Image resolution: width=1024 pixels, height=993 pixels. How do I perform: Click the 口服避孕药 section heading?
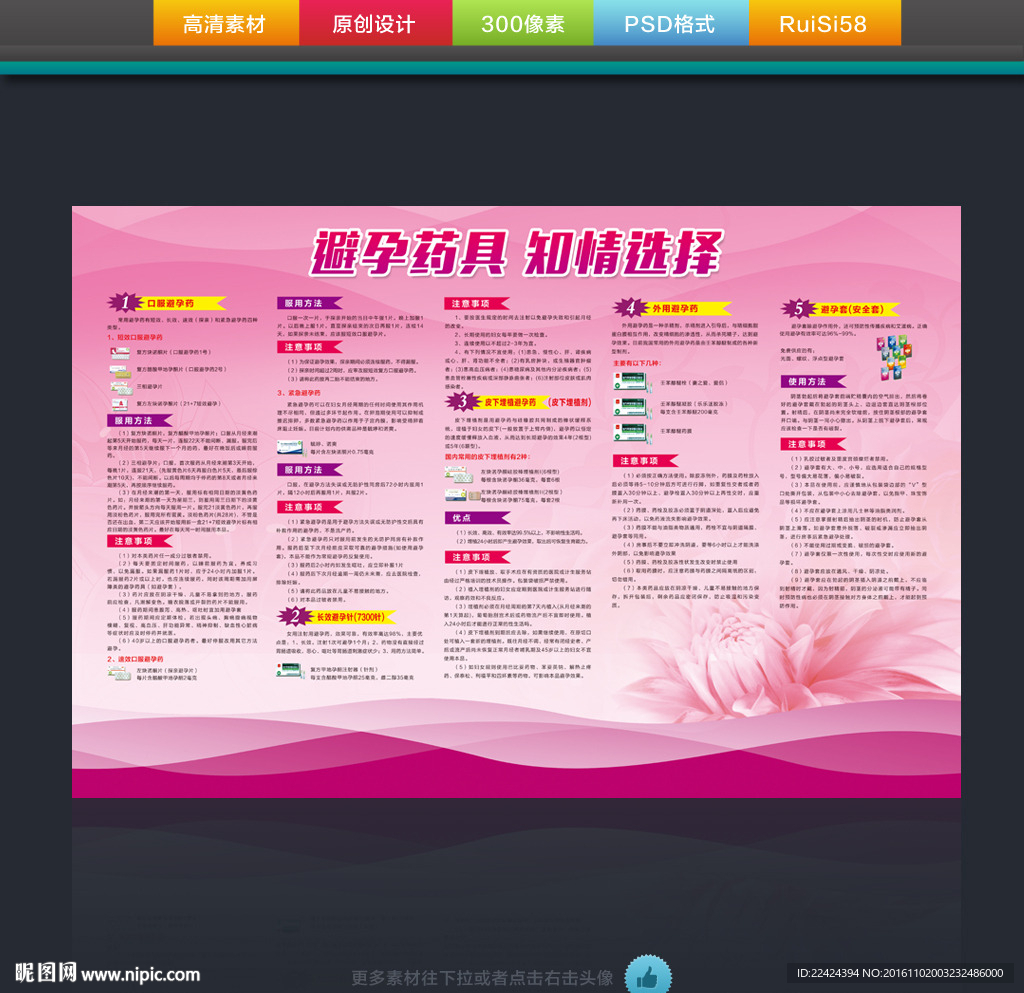pos(170,304)
